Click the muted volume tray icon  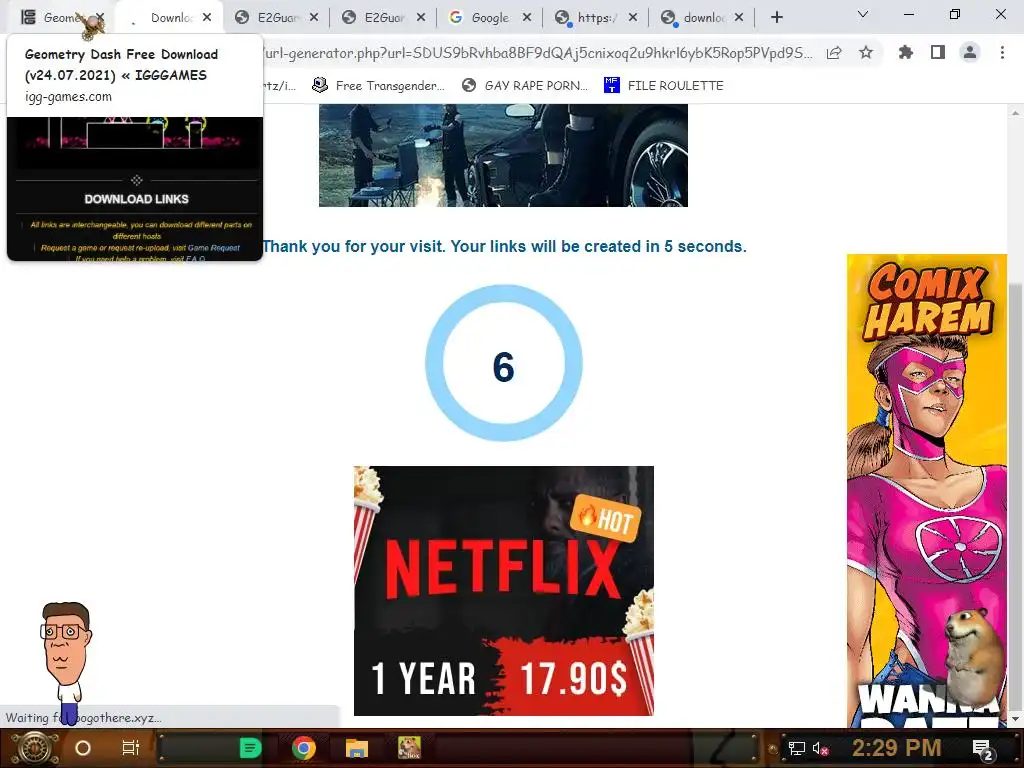pyautogui.click(x=821, y=748)
